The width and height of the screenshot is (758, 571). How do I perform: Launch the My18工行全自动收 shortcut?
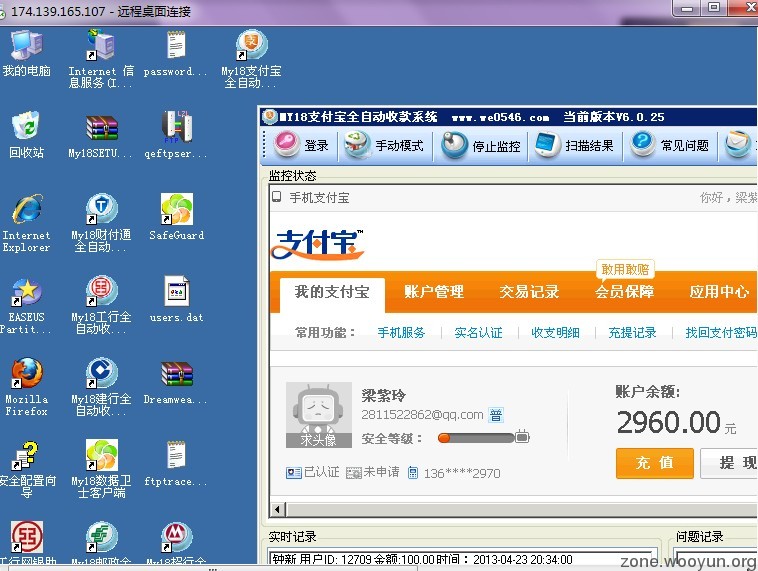(101, 306)
